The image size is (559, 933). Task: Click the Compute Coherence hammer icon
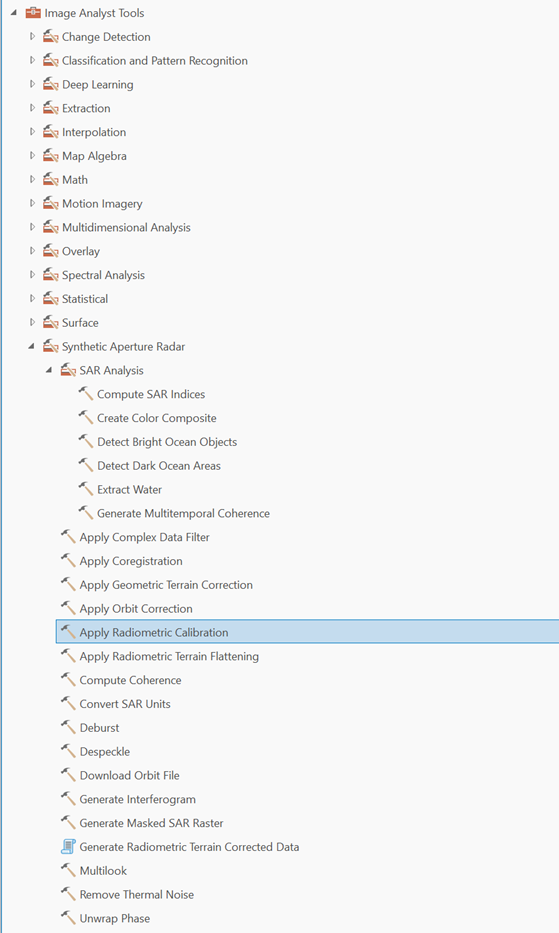pyautogui.click(x=68, y=679)
